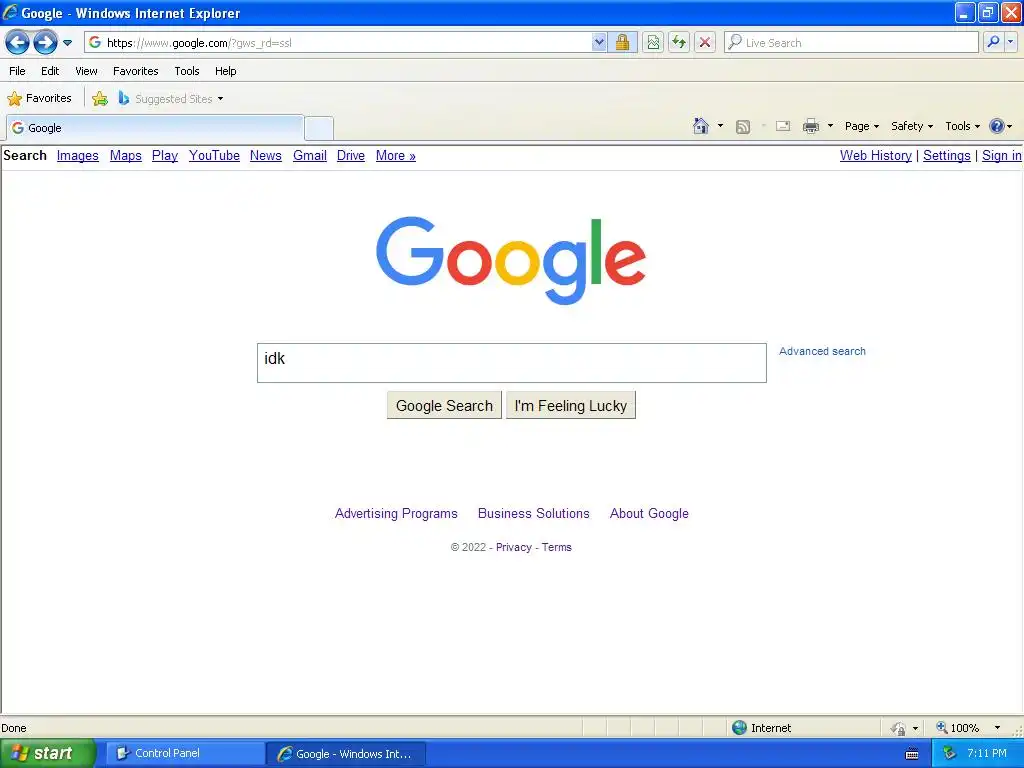Open the Safety command bar menu

tap(912, 126)
